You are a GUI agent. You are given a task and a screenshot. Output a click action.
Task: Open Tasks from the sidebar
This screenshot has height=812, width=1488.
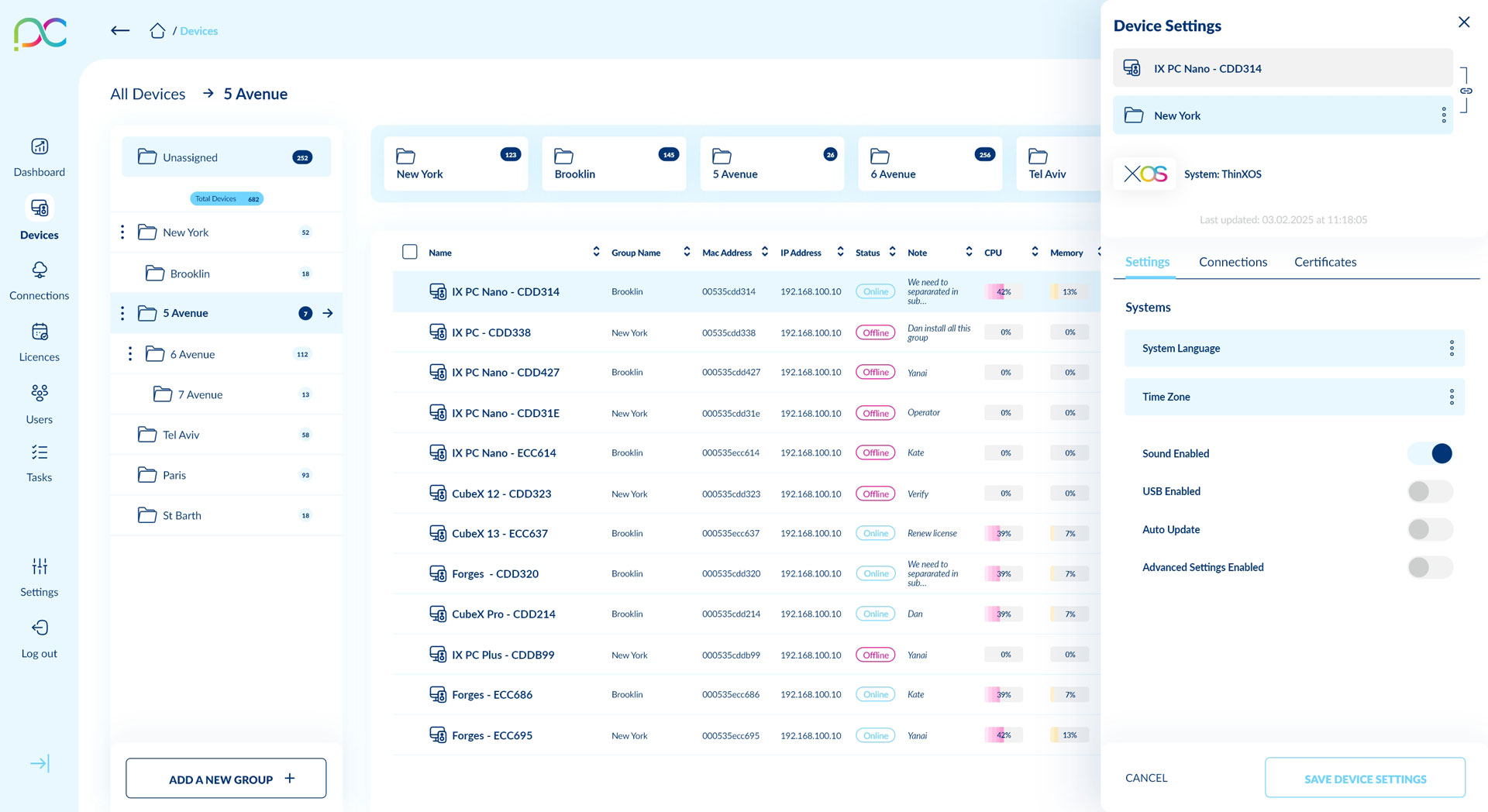40,452
